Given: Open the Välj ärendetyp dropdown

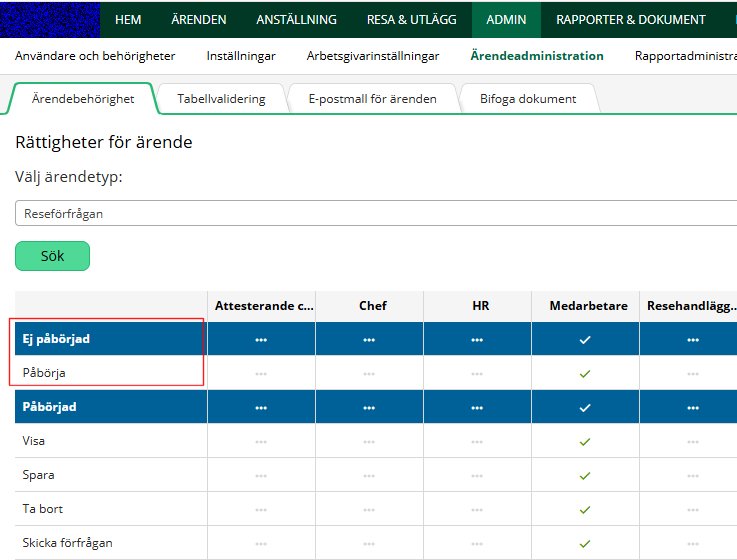Looking at the screenshot, I should click(376, 213).
